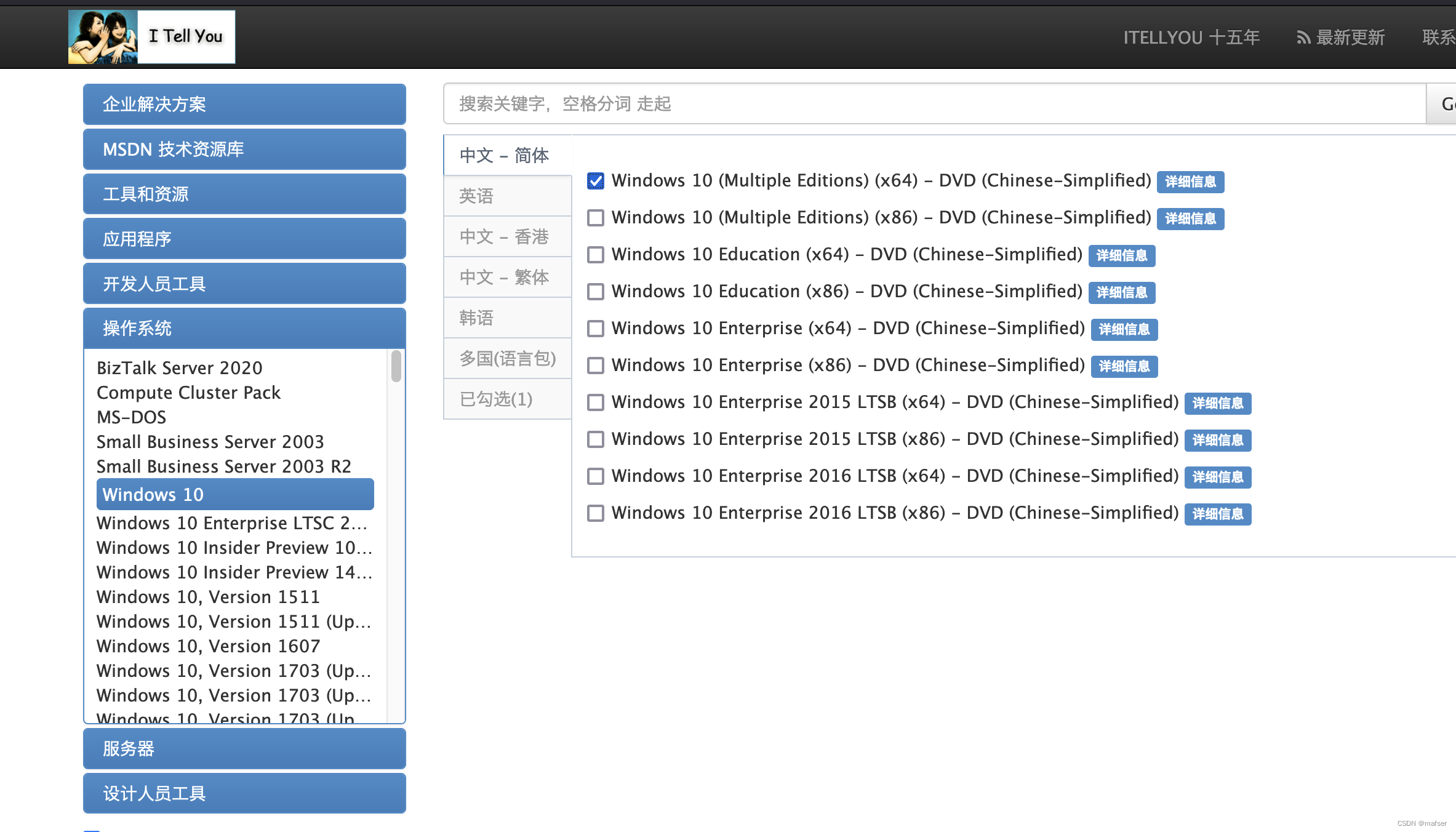Image resolution: width=1456 pixels, height=832 pixels.
Task: Open the RSS 最新更新 feed icon
Action: point(1303,38)
